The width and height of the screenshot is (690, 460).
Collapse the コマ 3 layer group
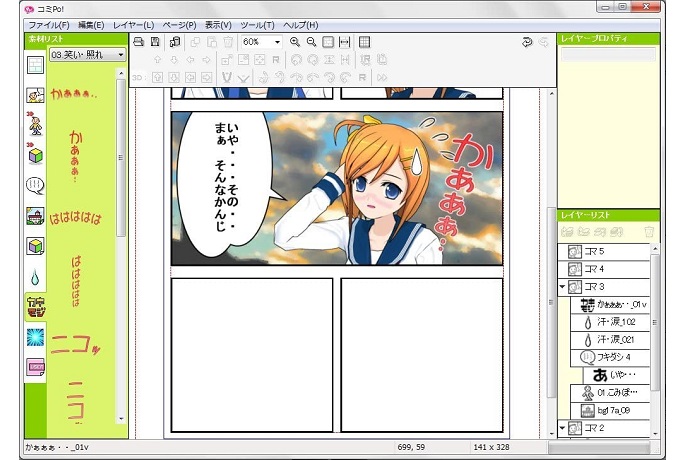click(562, 287)
